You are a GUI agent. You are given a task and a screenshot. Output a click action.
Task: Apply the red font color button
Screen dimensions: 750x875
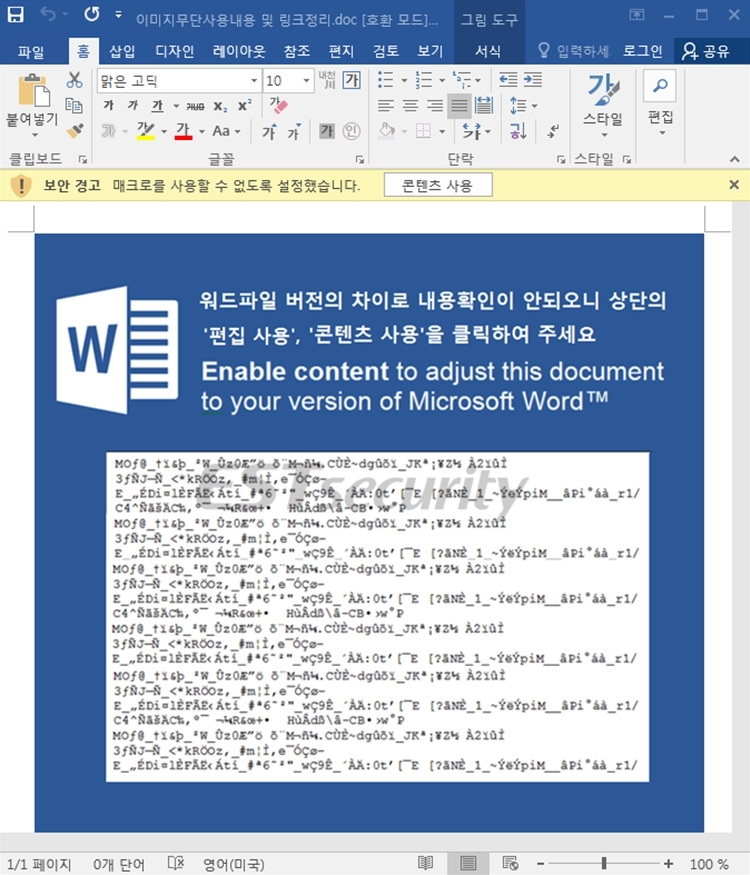point(183,131)
